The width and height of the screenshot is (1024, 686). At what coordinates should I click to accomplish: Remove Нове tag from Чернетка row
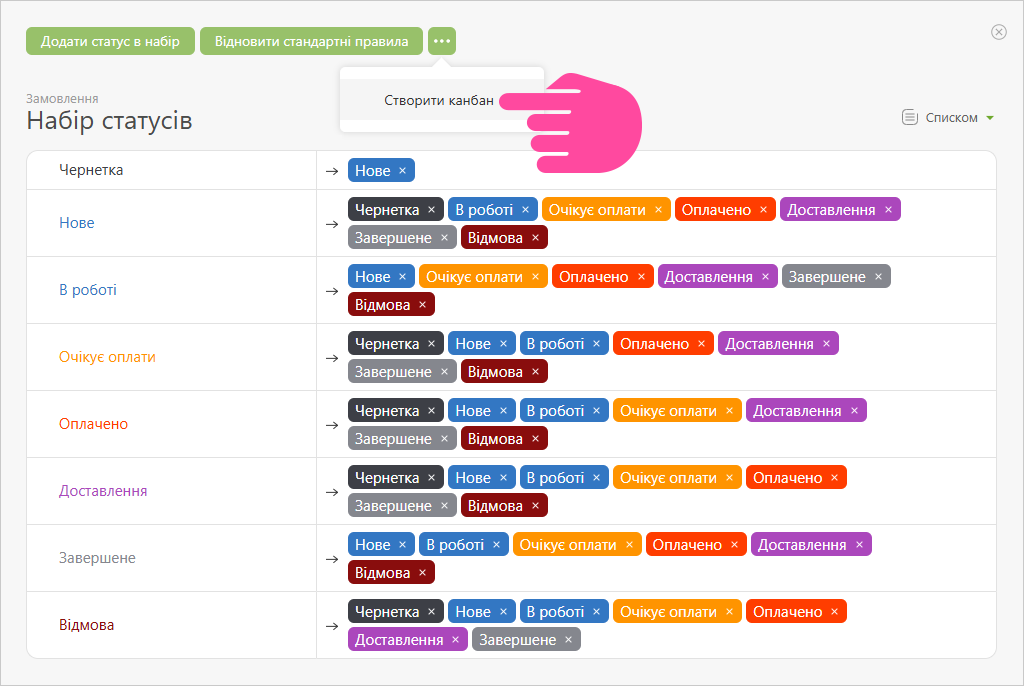coord(402,171)
